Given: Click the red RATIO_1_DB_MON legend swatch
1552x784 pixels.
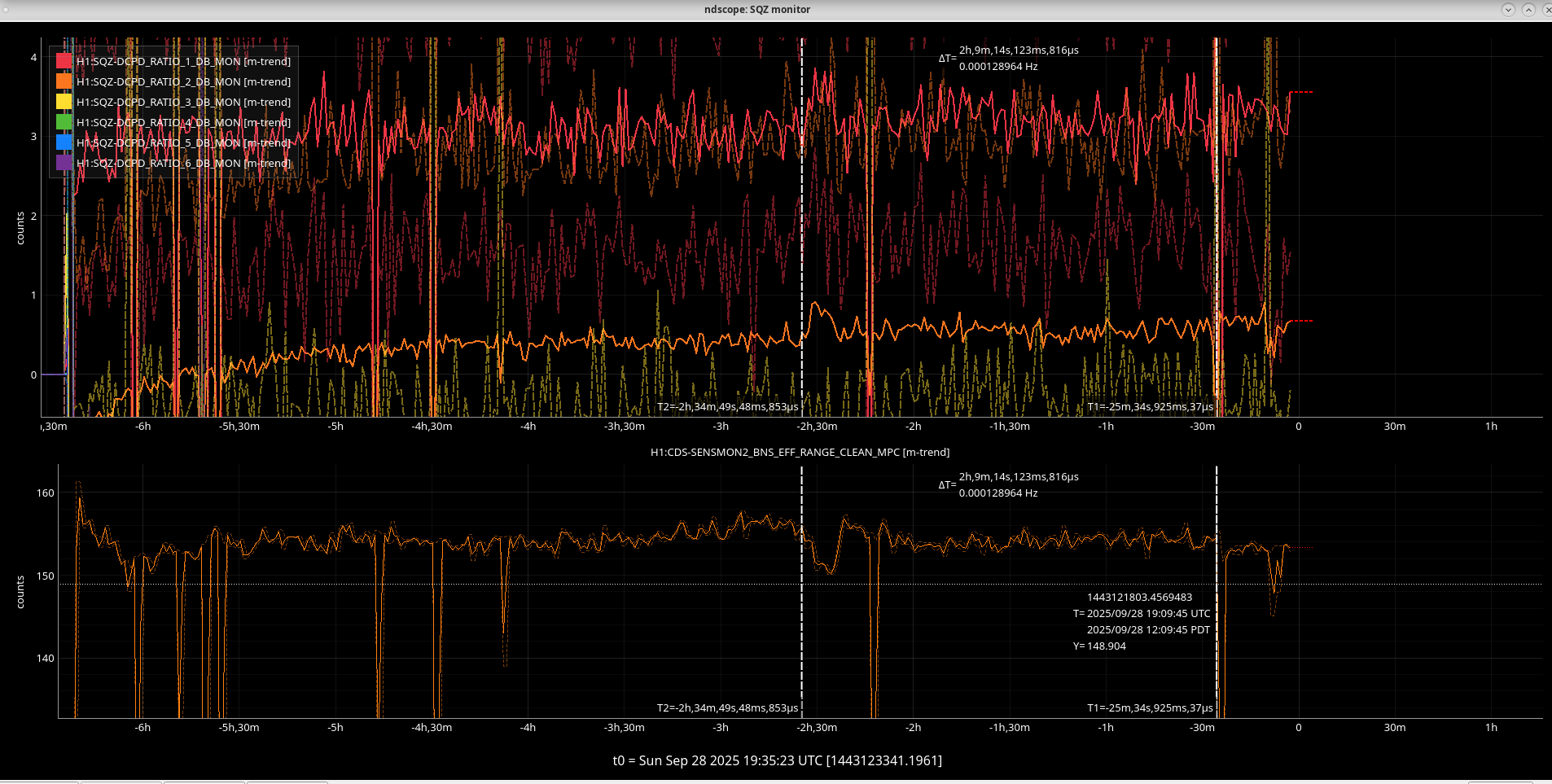Looking at the screenshot, I should [x=64, y=61].
